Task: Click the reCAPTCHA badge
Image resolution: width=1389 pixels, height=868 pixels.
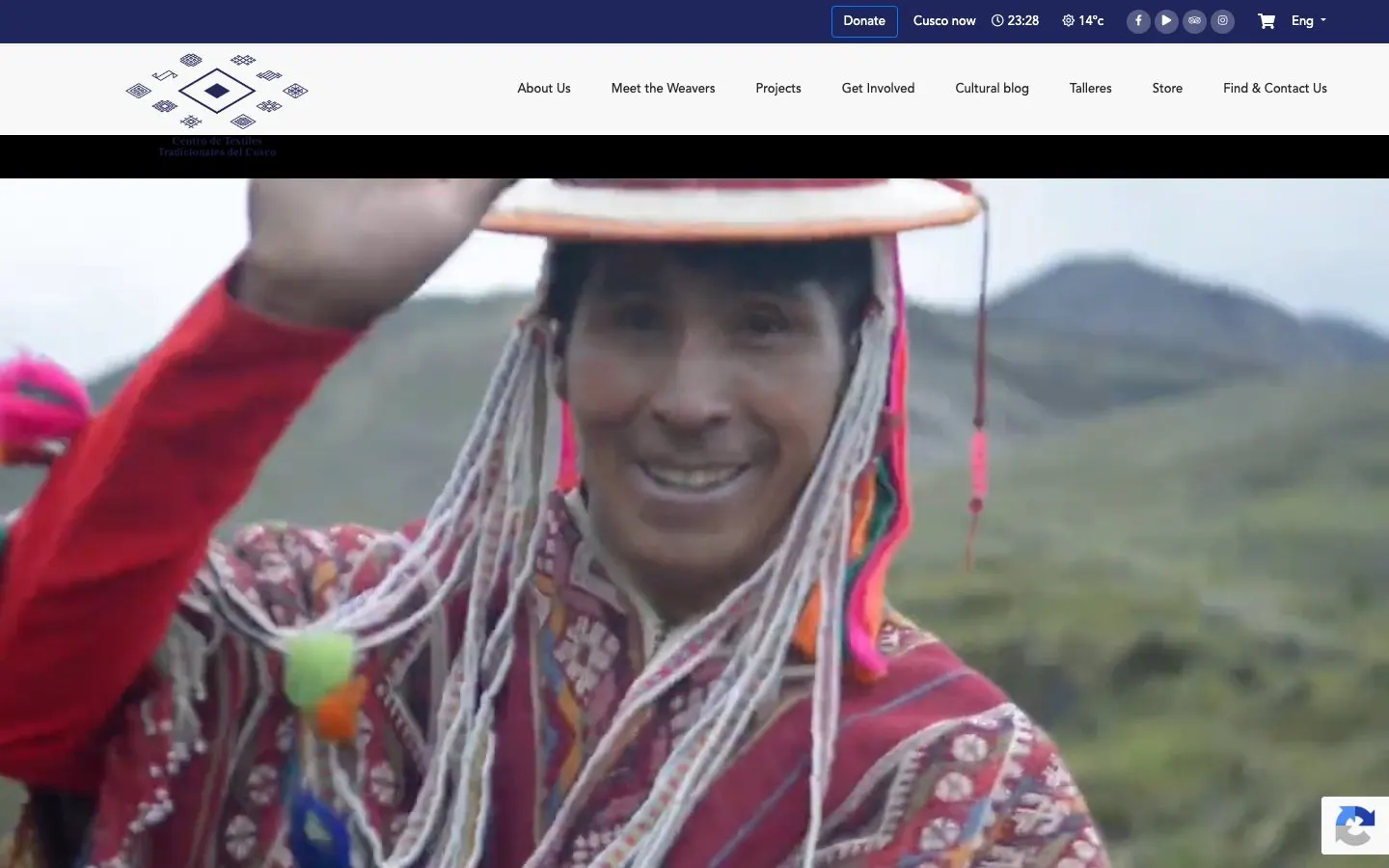Action: (x=1355, y=826)
